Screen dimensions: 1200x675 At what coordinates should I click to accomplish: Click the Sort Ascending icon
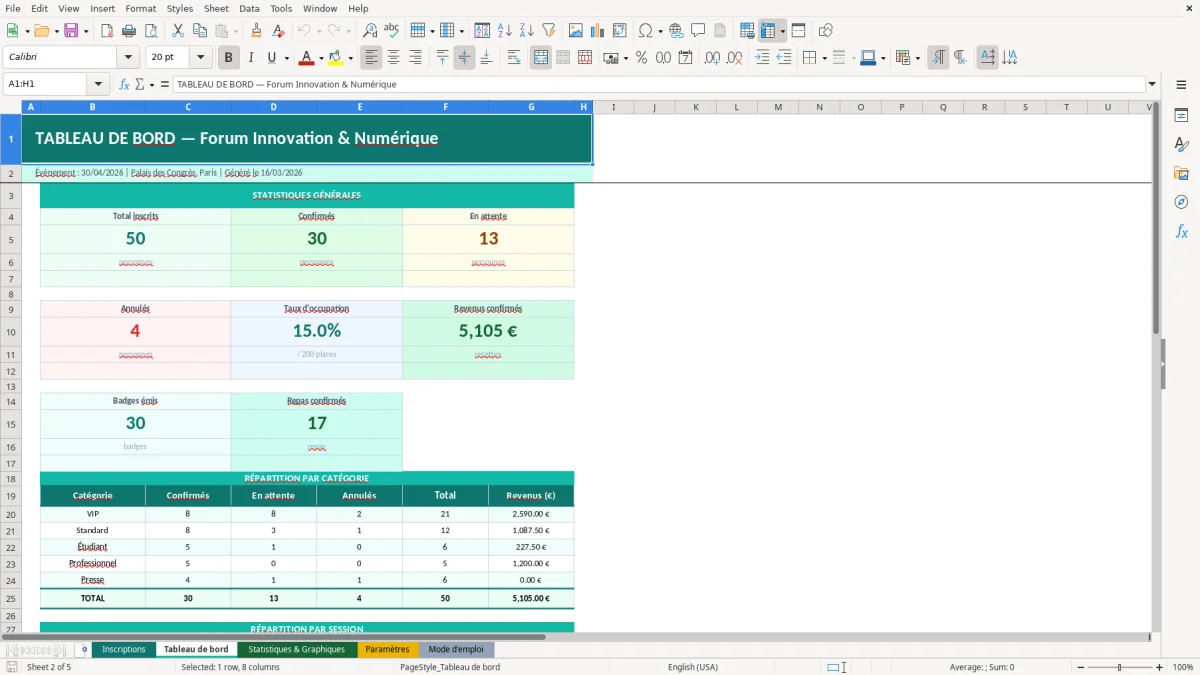click(505, 31)
